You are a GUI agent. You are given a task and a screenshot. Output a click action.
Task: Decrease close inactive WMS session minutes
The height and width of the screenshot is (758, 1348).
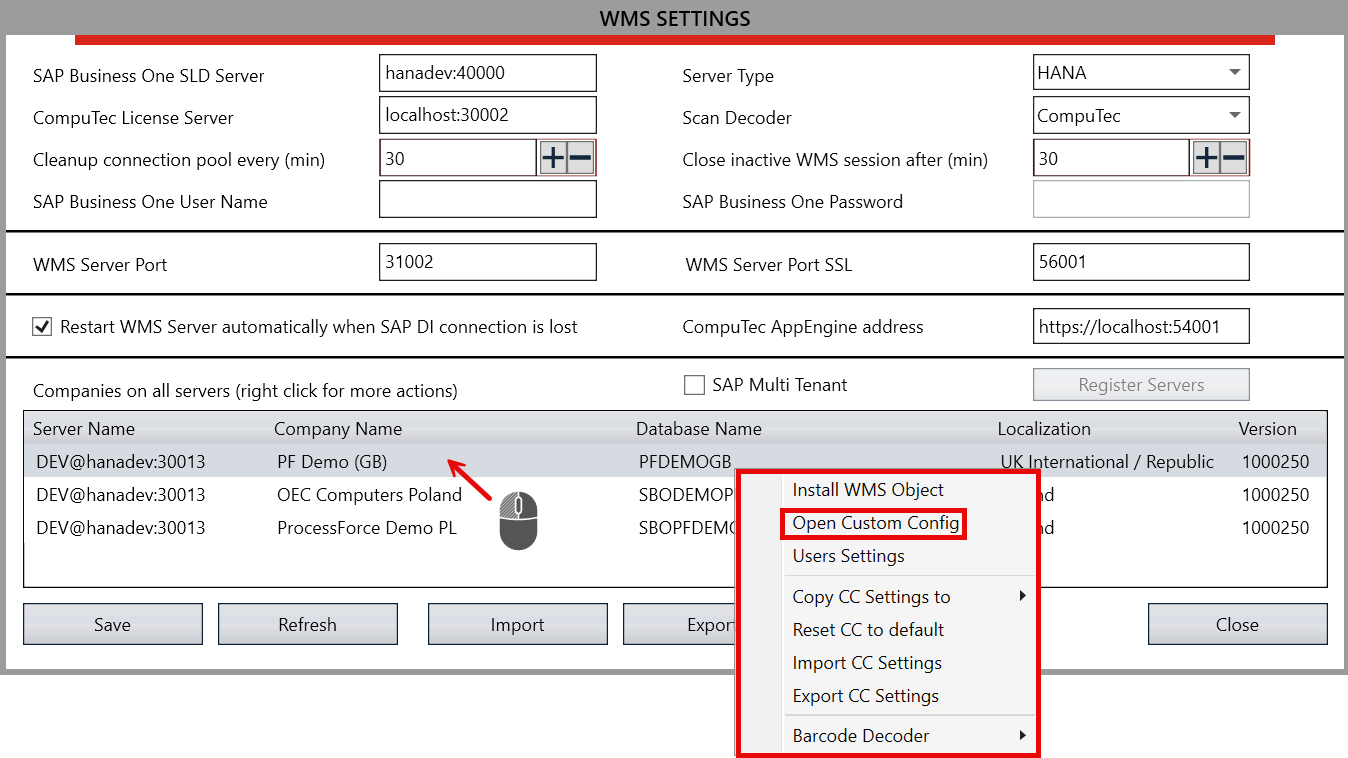1233,158
